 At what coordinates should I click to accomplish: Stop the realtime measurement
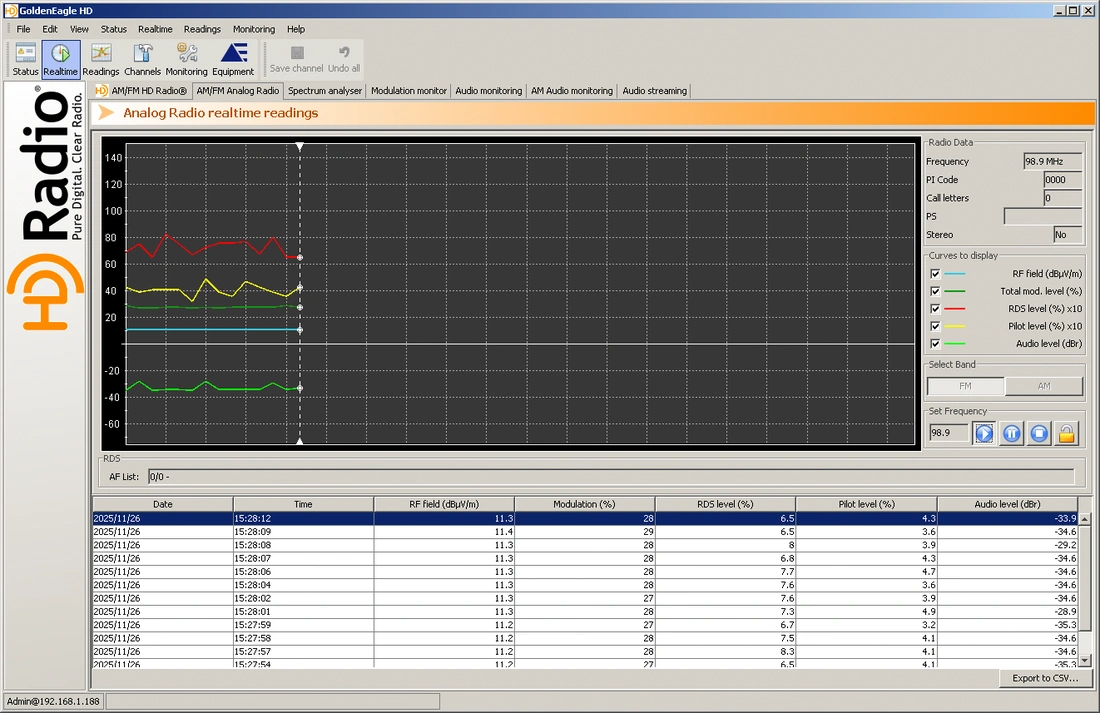1039,433
